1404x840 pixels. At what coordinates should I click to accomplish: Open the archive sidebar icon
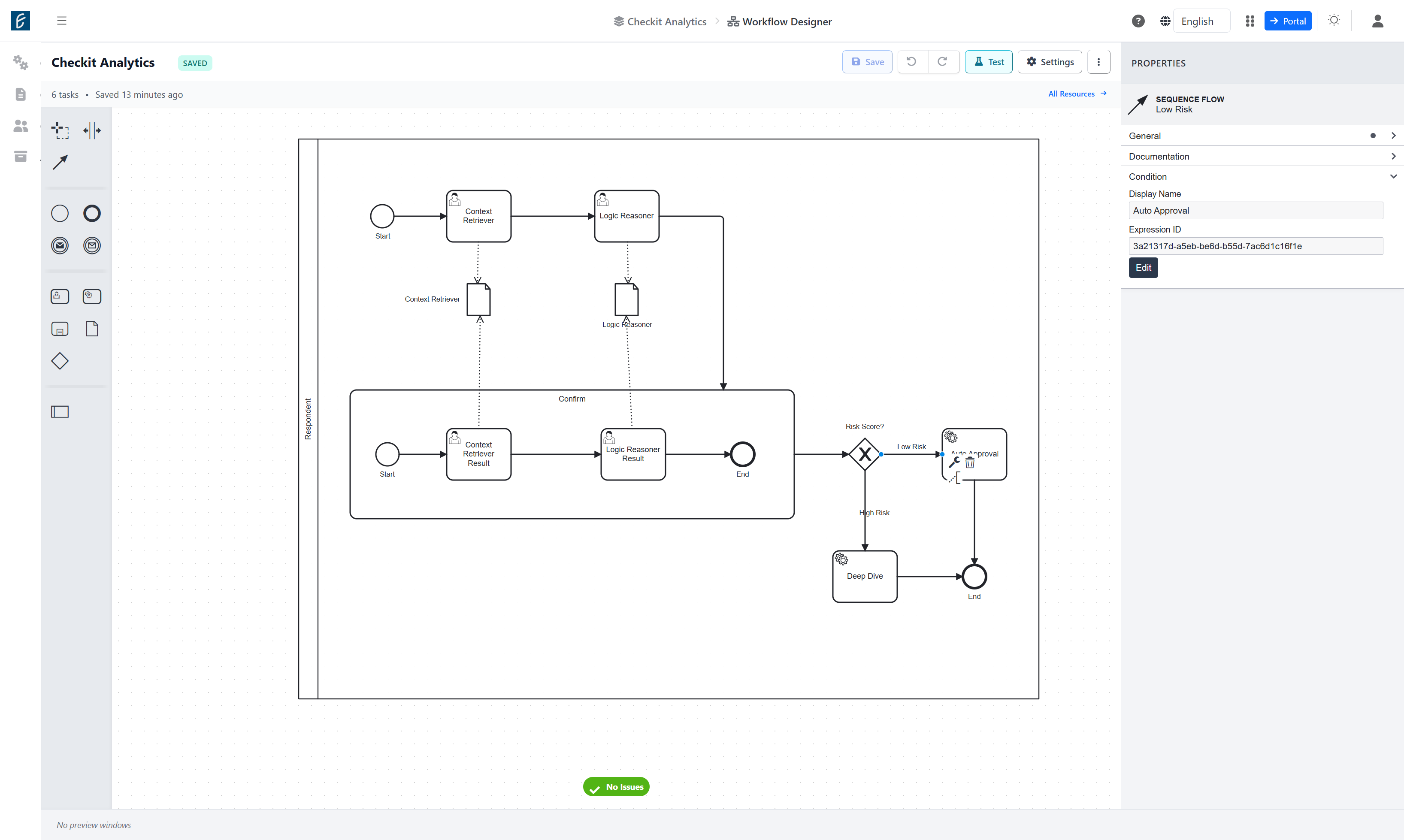coord(20,157)
